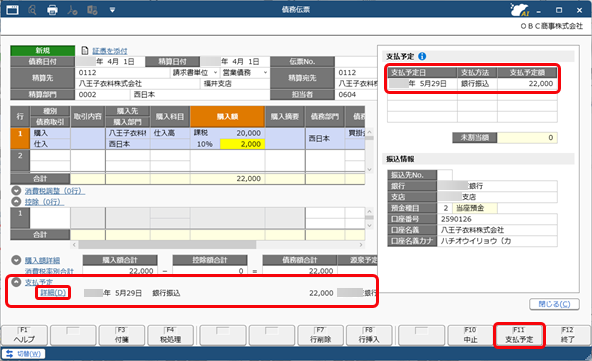Click the 購入額 cell showing 20,000
592x361 pixels.
(227, 133)
